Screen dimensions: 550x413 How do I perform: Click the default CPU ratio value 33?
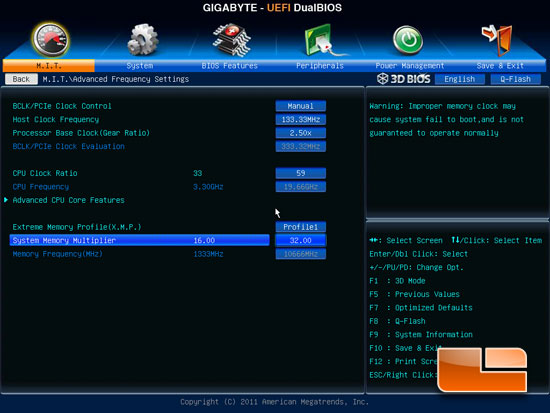tap(197, 173)
